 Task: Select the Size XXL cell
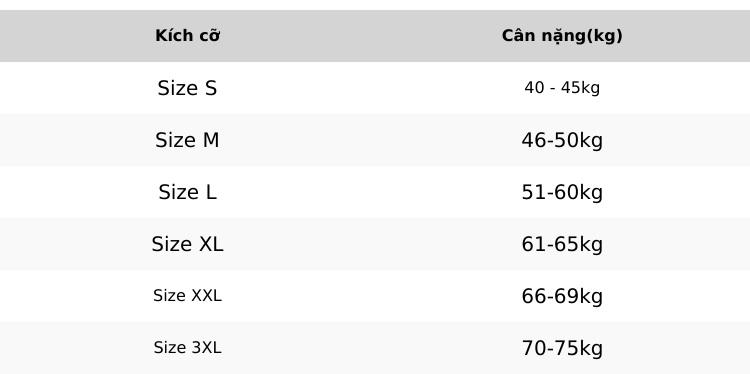[x=188, y=296]
